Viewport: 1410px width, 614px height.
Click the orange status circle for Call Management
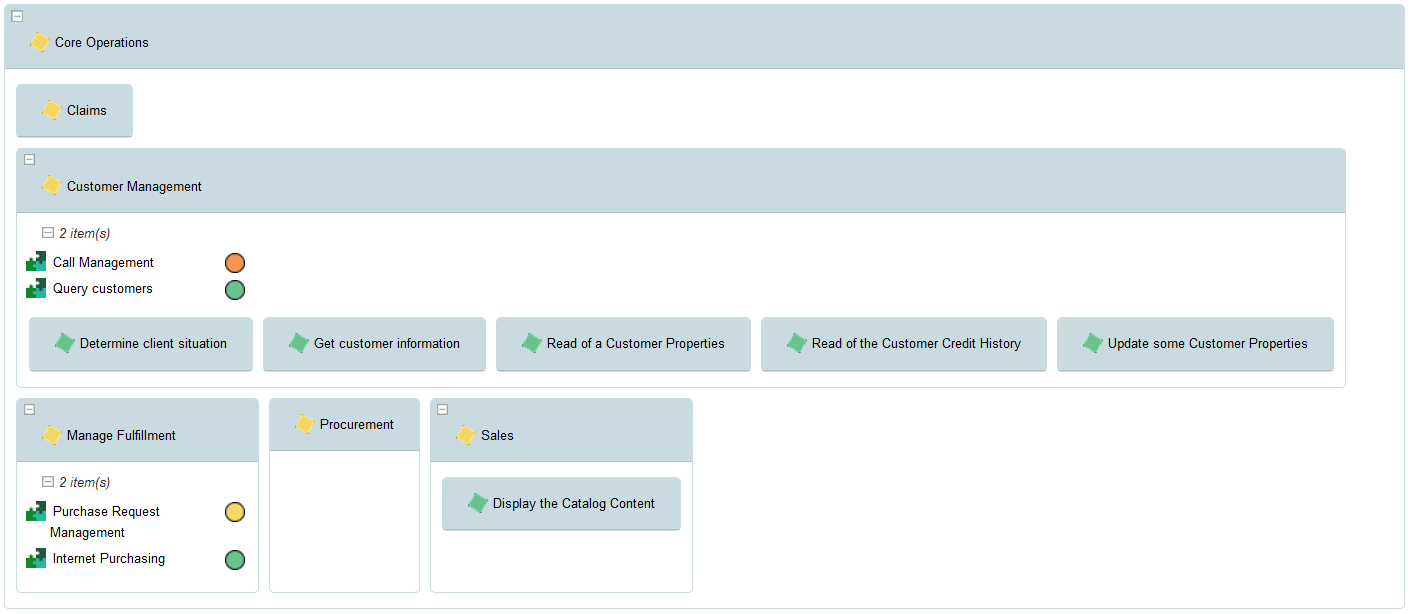[235, 263]
